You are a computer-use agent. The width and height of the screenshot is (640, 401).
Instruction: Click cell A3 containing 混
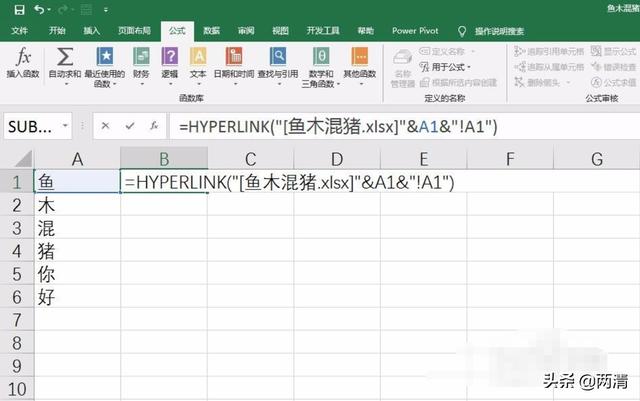point(78,227)
